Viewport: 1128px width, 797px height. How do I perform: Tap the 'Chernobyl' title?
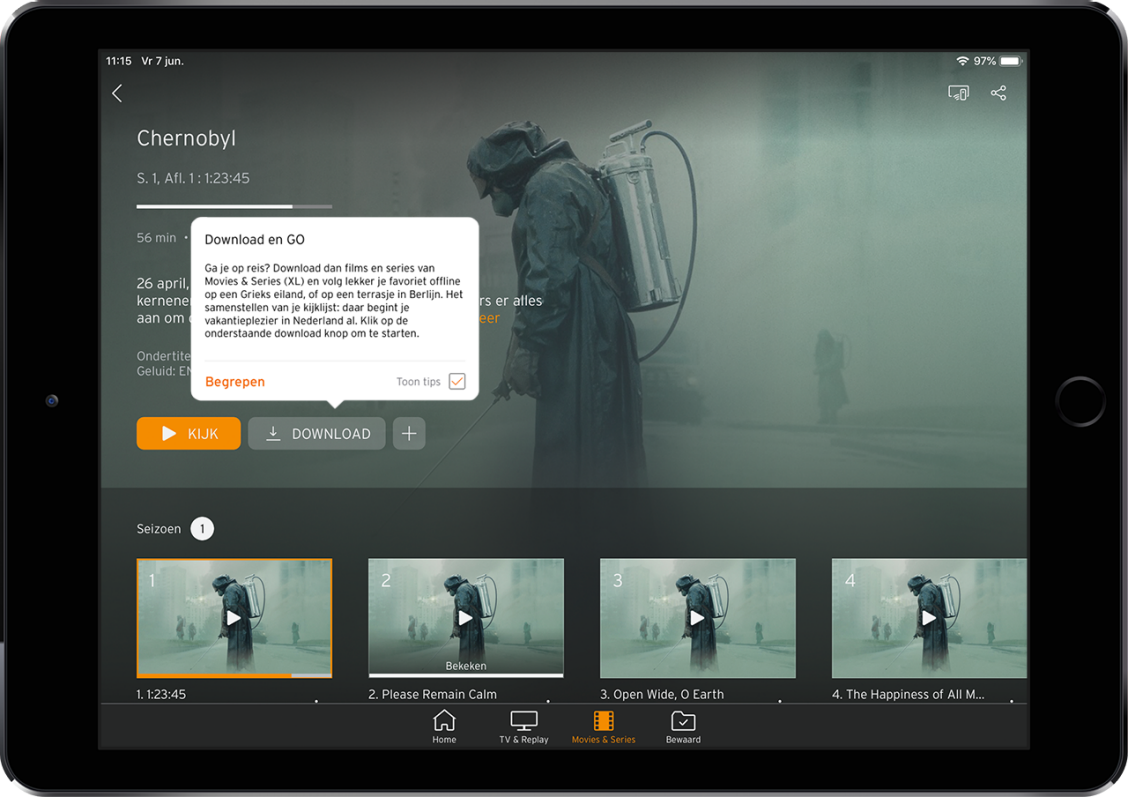[x=186, y=138]
